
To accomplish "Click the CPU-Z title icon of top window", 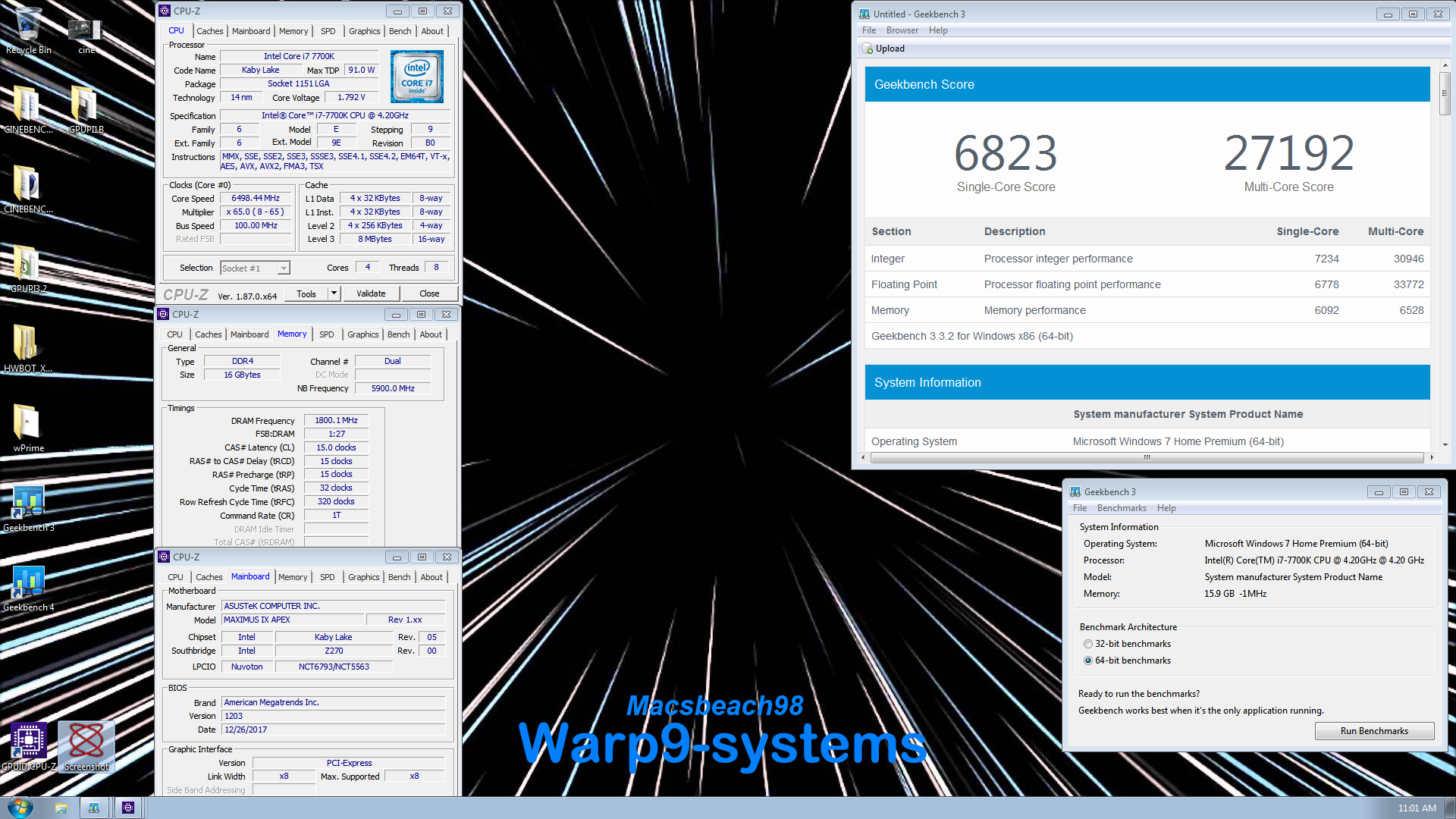I will (165, 11).
